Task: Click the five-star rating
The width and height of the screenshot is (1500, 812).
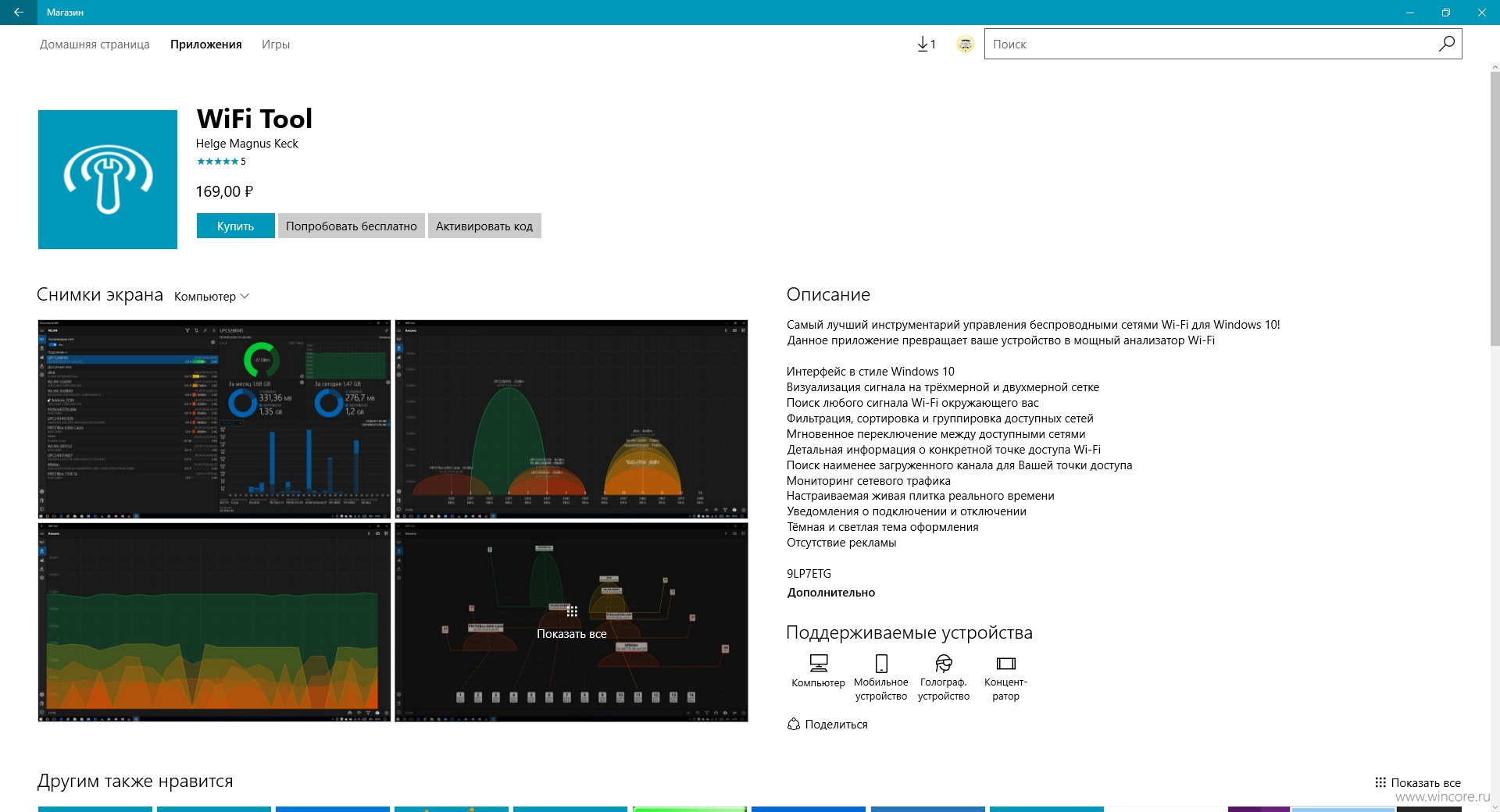Action: click(218, 162)
